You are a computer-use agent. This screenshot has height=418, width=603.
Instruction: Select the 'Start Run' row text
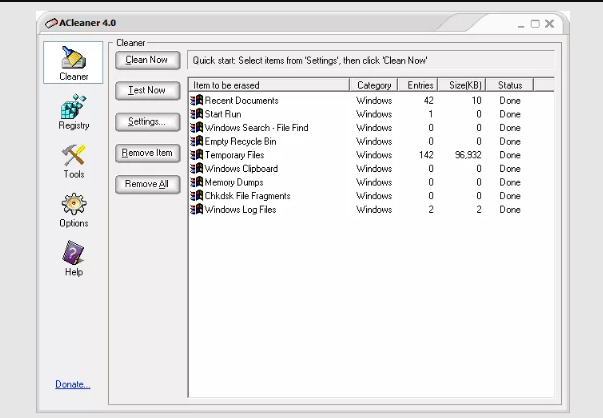223,114
